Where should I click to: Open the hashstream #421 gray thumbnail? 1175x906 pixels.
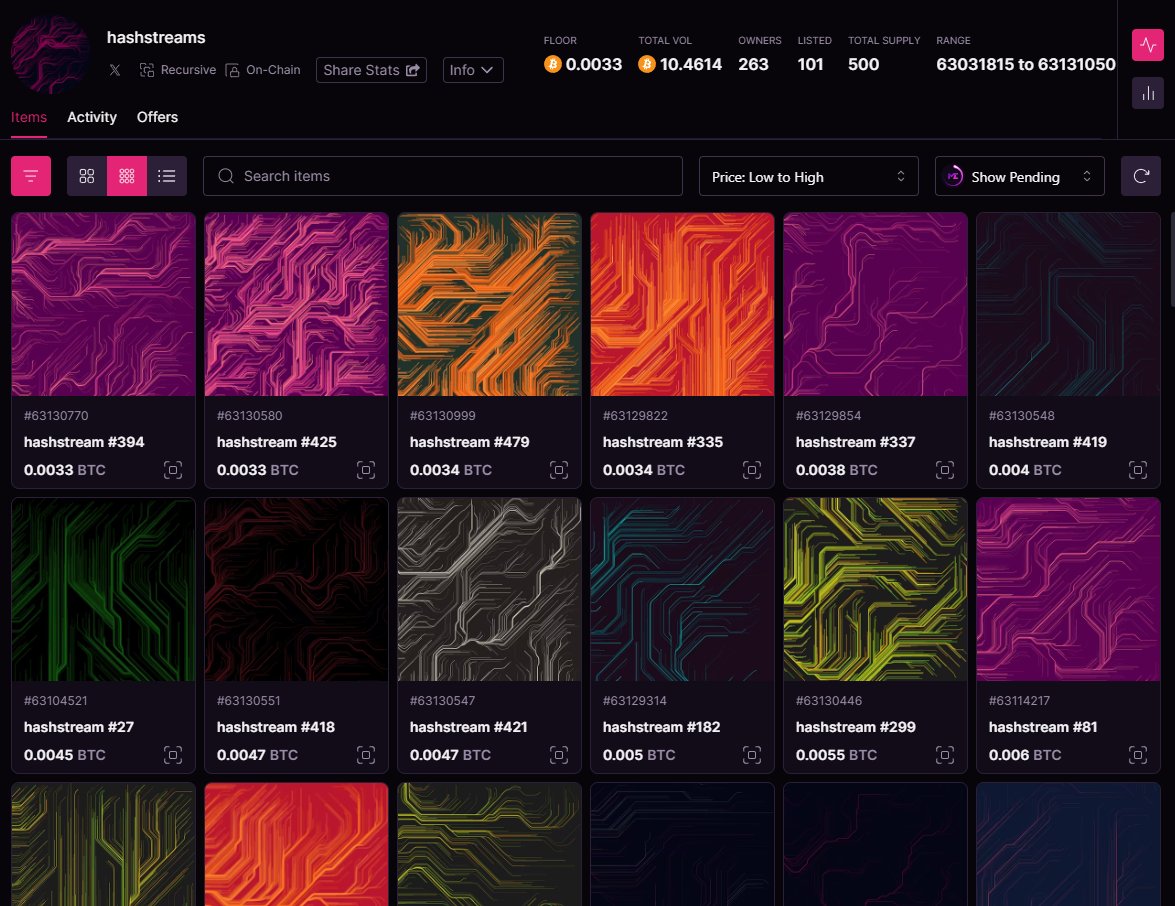pos(489,590)
